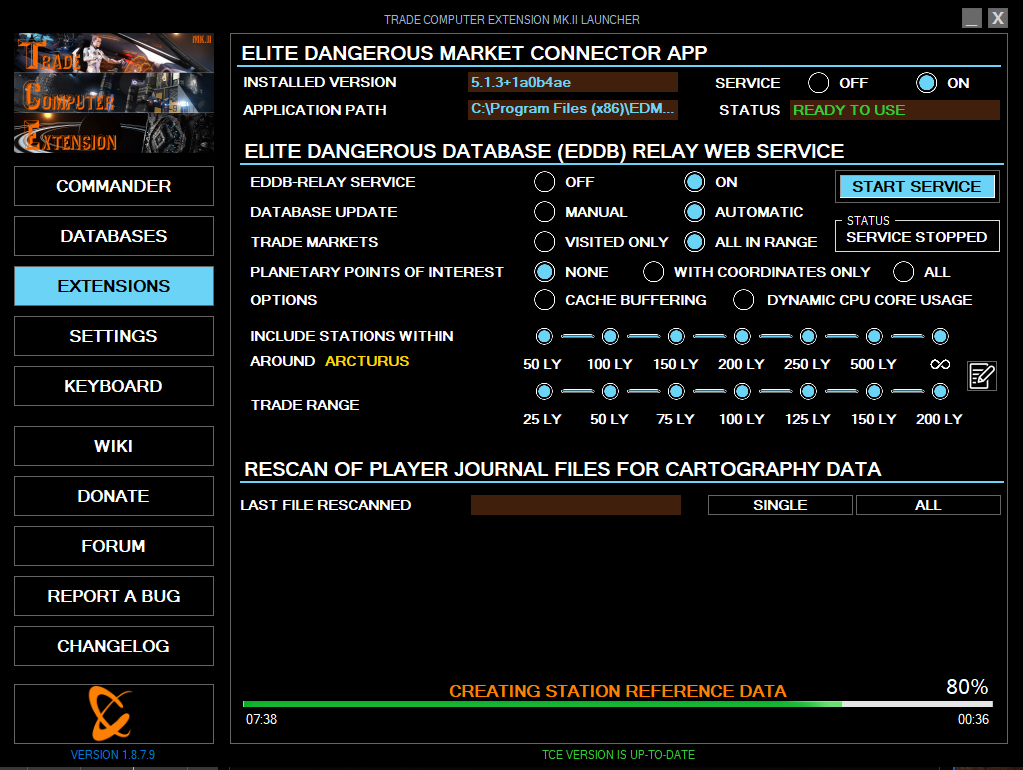Click the Last File Rescanned field
The width and height of the screenshot is (1023, 770).
(x=575, y=505)
